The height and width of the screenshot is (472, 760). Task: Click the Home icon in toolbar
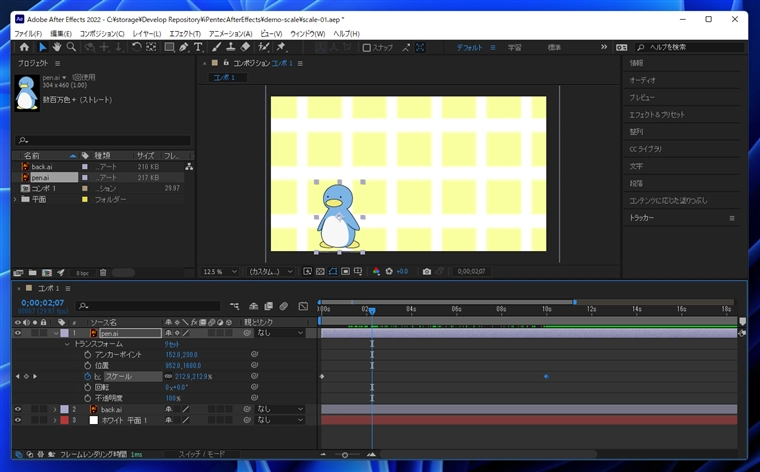pos(24,47)
